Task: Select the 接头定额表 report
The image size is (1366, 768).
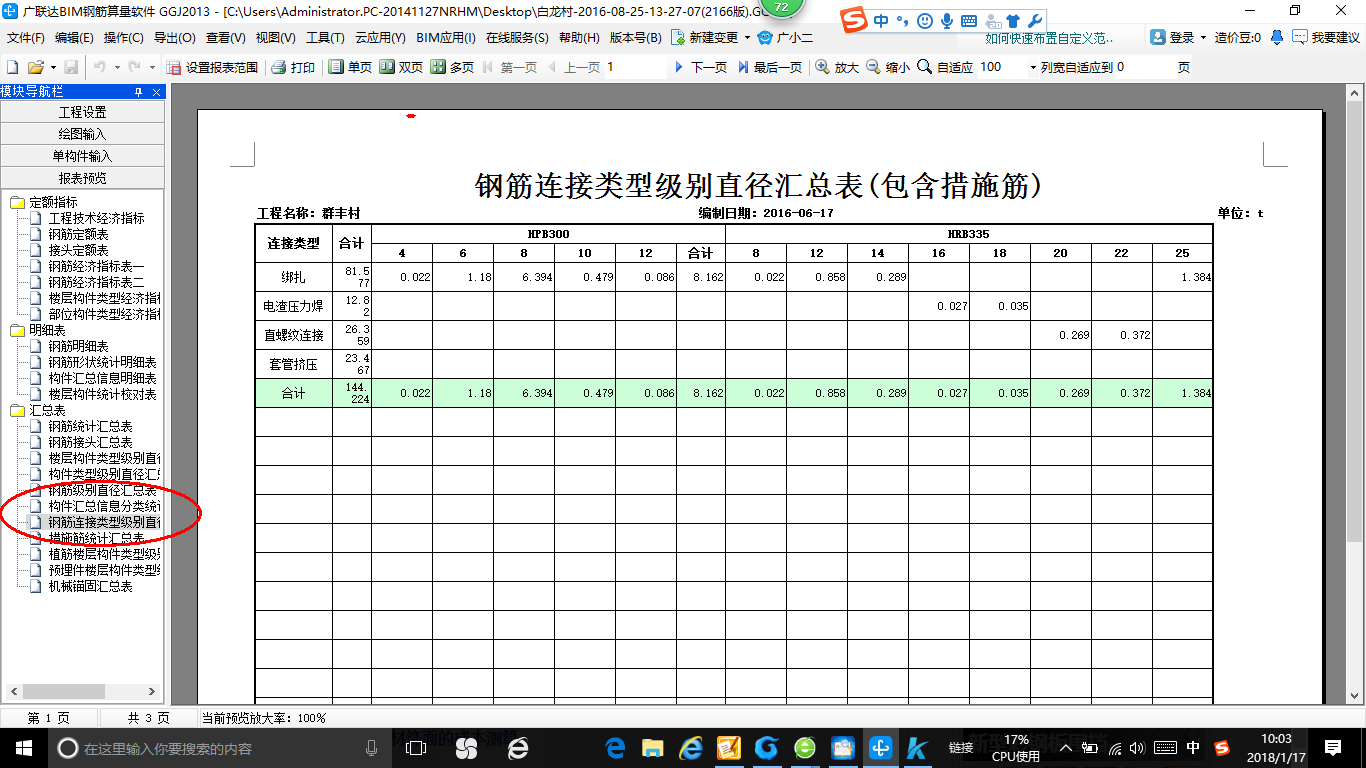Action: [x=78, y=251]
